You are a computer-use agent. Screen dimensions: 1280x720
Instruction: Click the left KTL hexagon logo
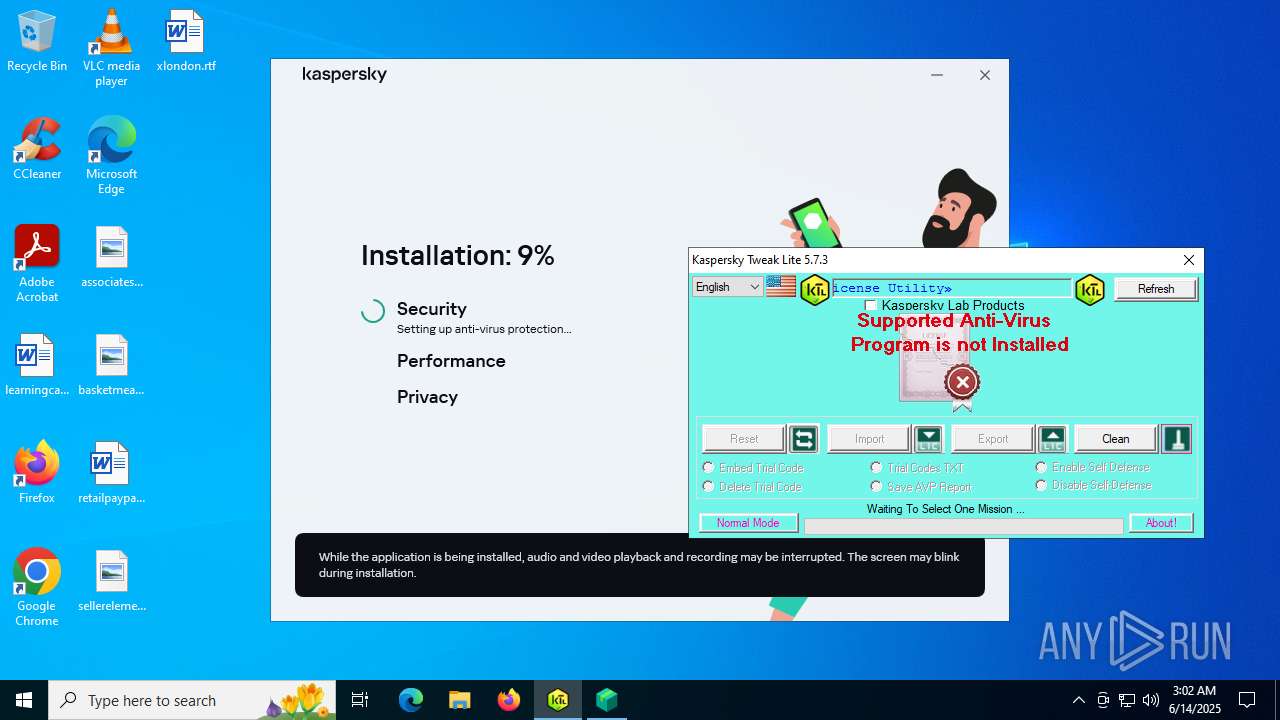815,289
